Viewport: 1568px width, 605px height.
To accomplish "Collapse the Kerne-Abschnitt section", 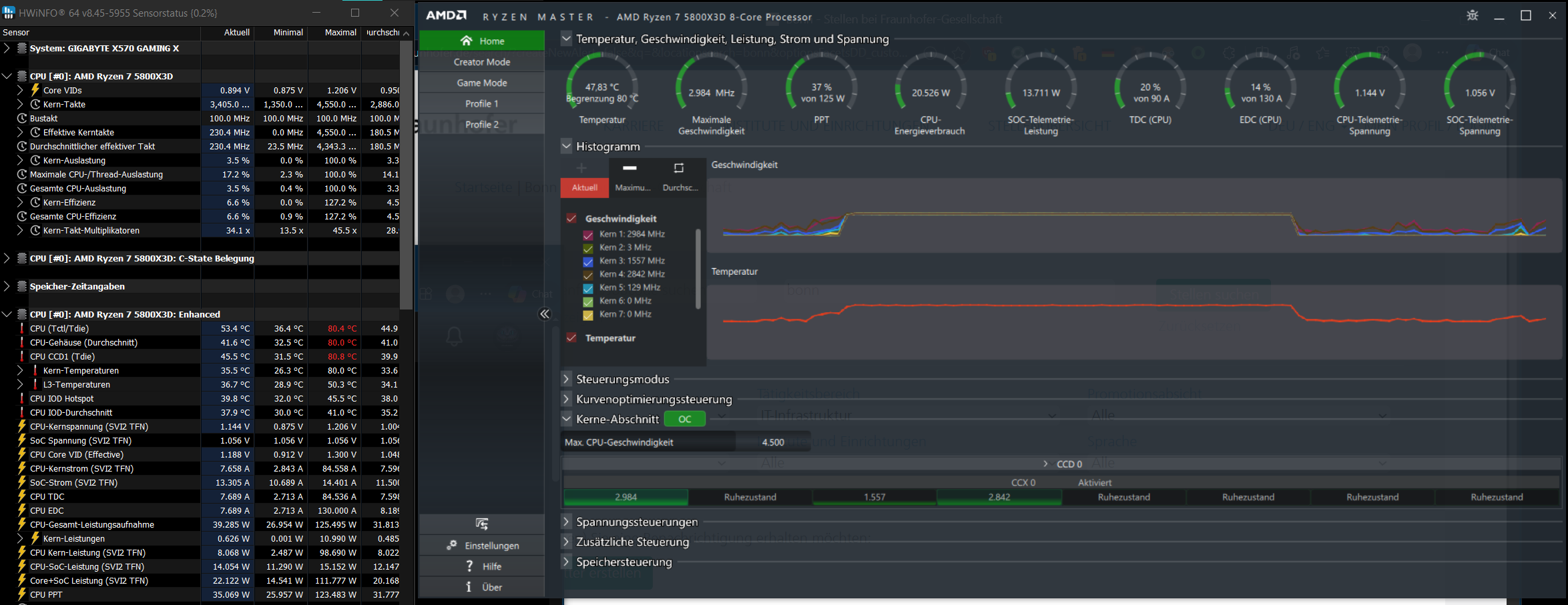I will [566, 419].
